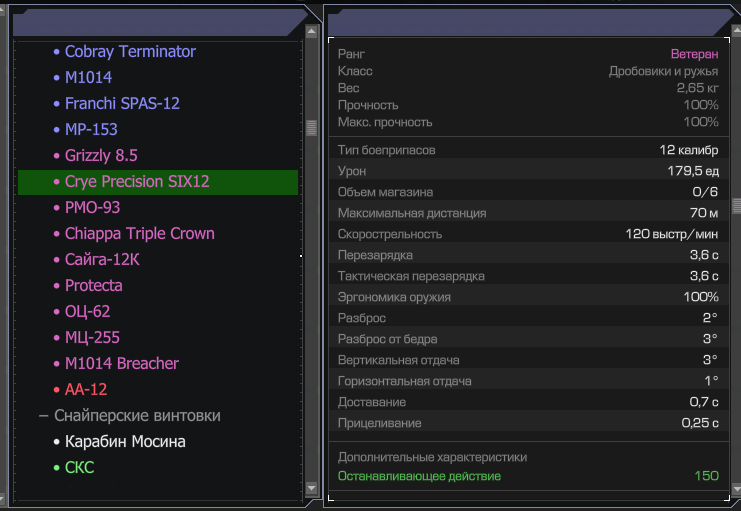
Task: Click weapon list scroll down arrow
Action: pos(311,488)
